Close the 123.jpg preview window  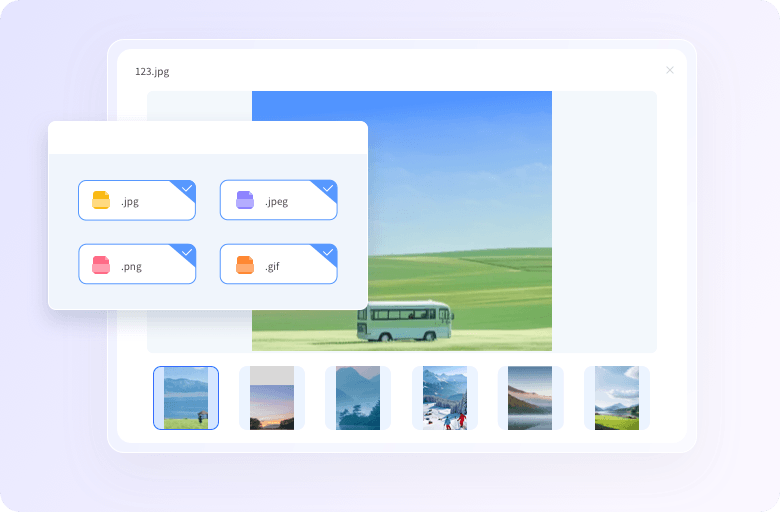[670, 70]
